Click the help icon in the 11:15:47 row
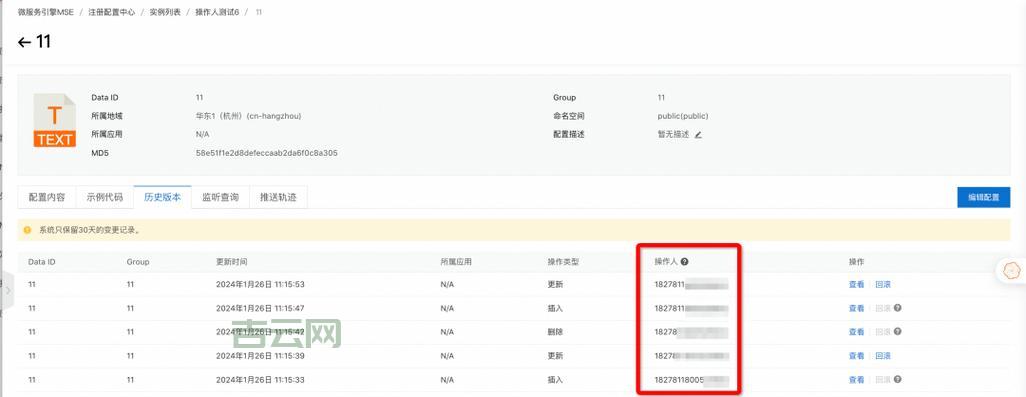Image resolution: width=1026 pixels, height=397 pixels. [898, 308]
